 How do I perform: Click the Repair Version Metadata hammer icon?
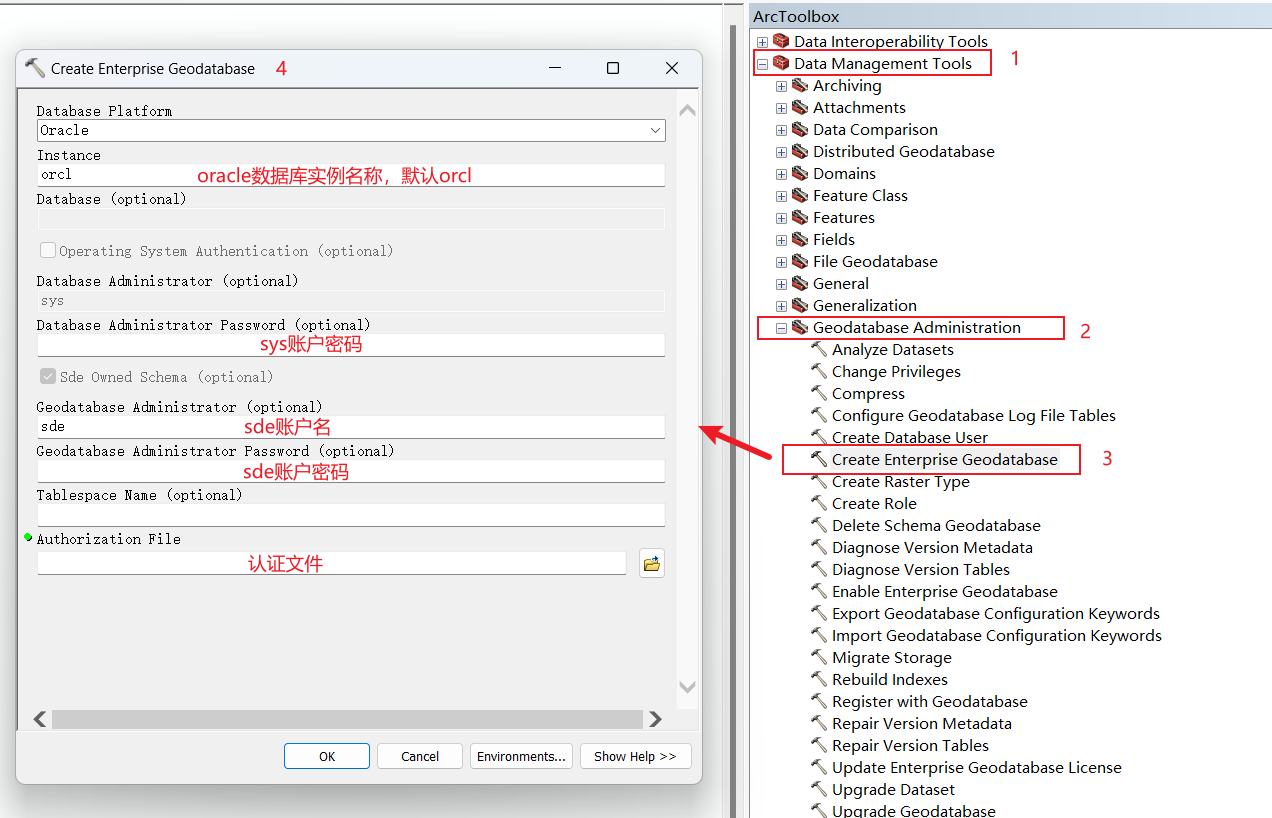tap(819, 723)
